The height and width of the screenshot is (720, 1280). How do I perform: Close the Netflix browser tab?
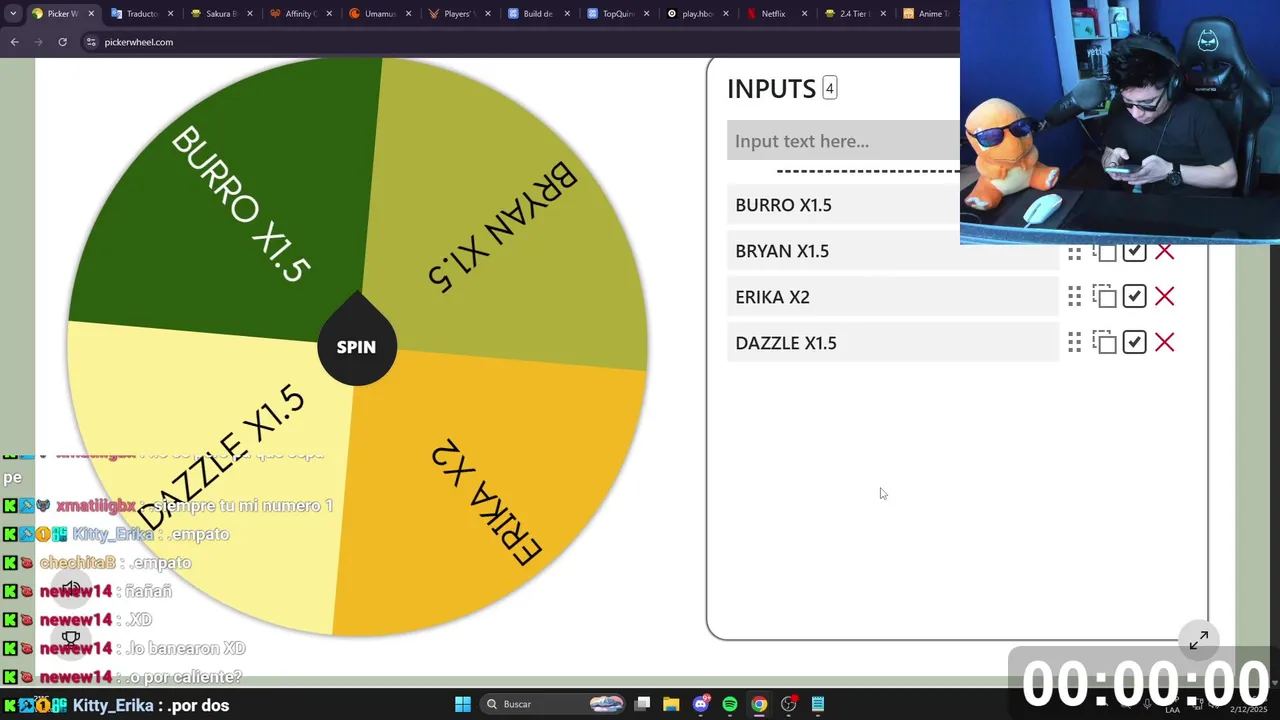(x=804, y=14)
